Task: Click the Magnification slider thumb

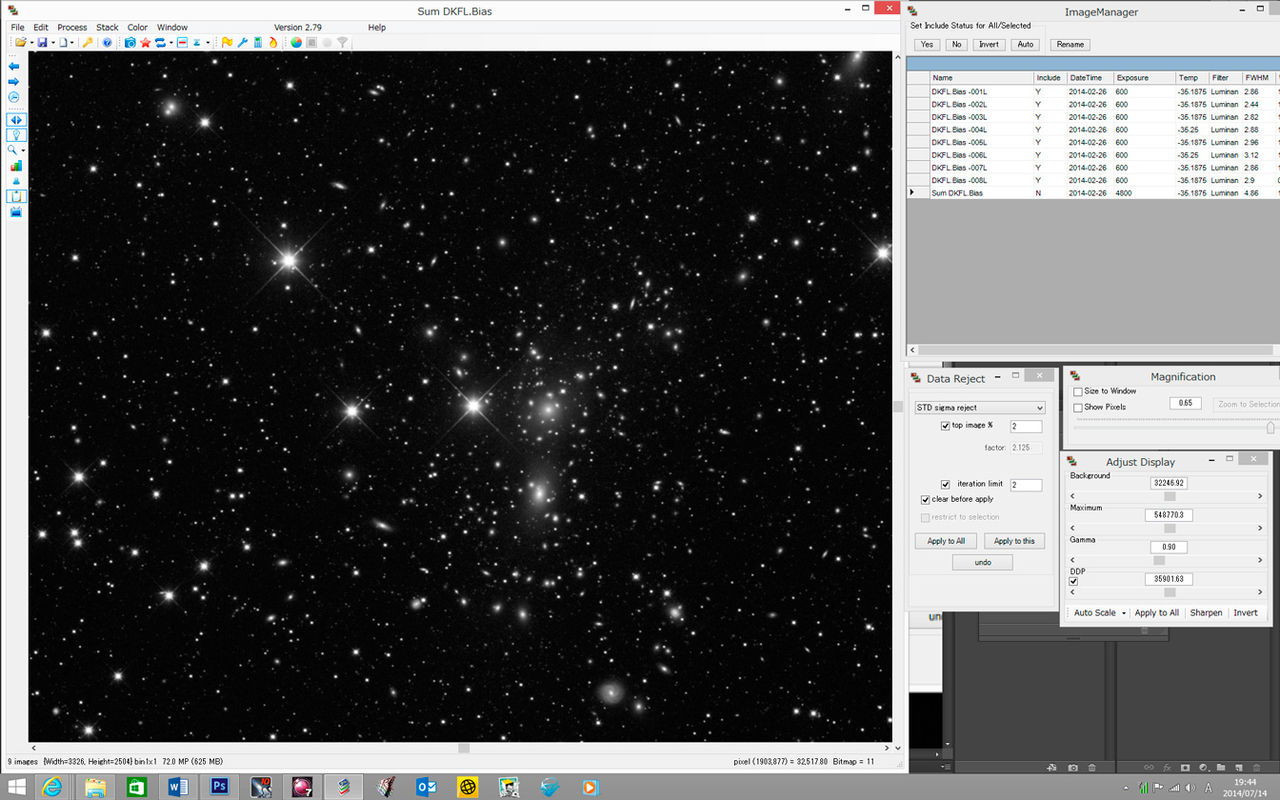Action: (1271, 427)
